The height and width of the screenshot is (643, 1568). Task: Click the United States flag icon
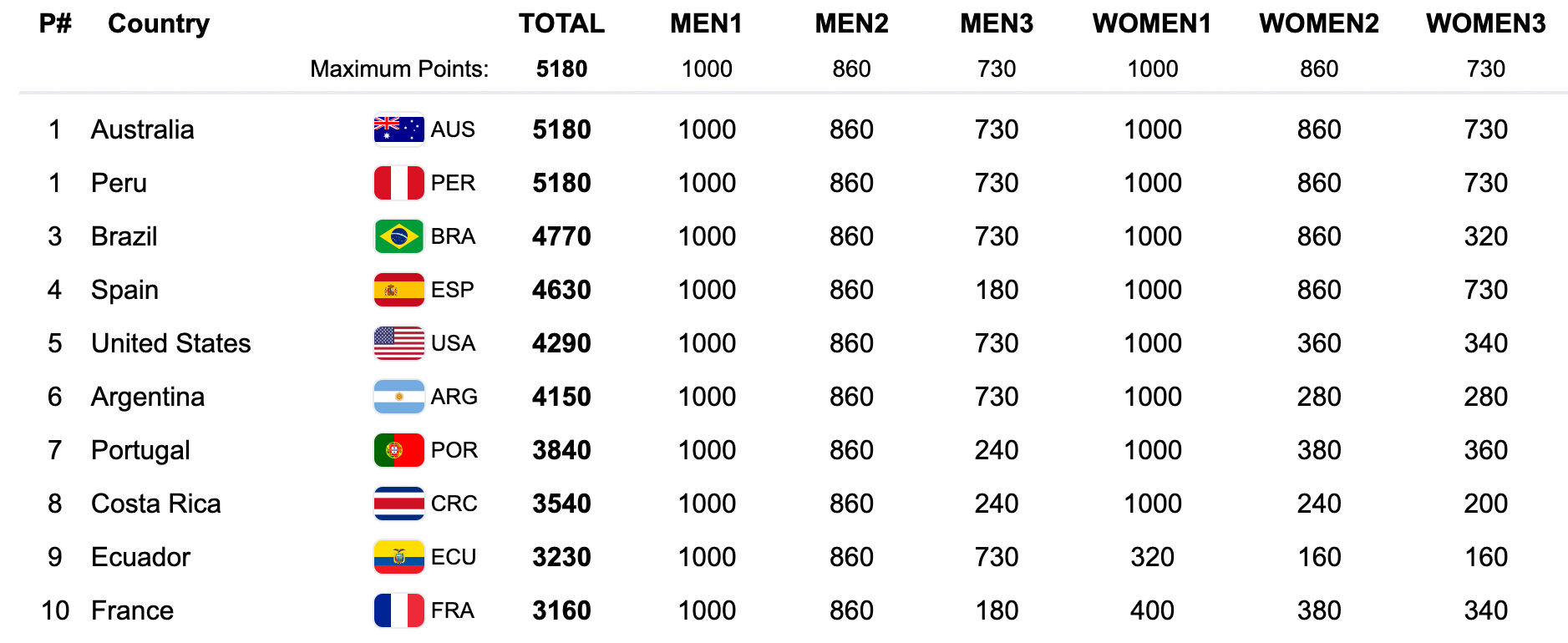398,343
